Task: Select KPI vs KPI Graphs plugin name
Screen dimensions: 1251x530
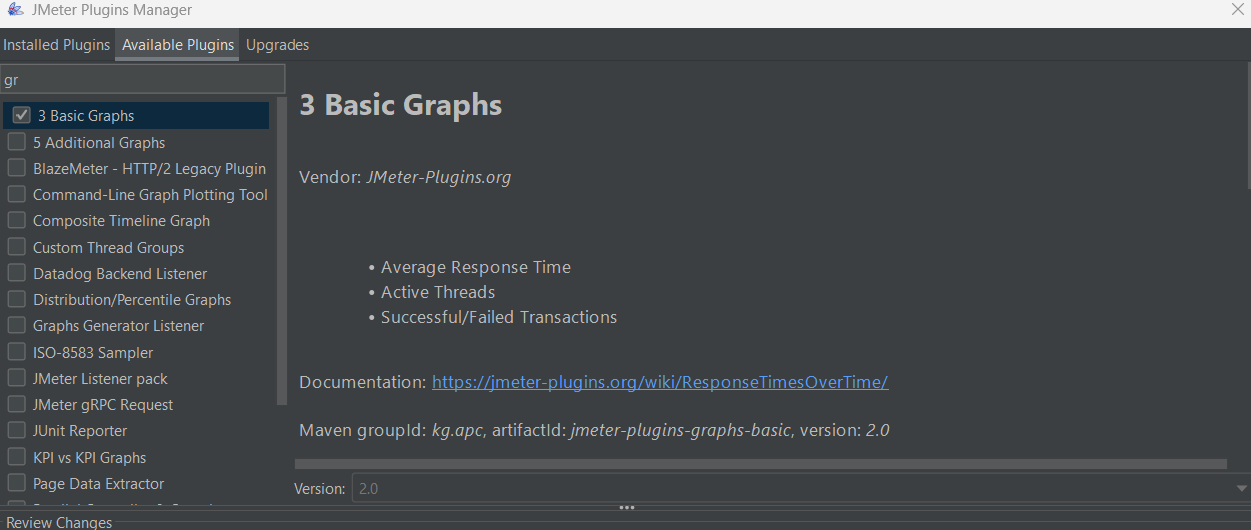Action: pos(89,458)
